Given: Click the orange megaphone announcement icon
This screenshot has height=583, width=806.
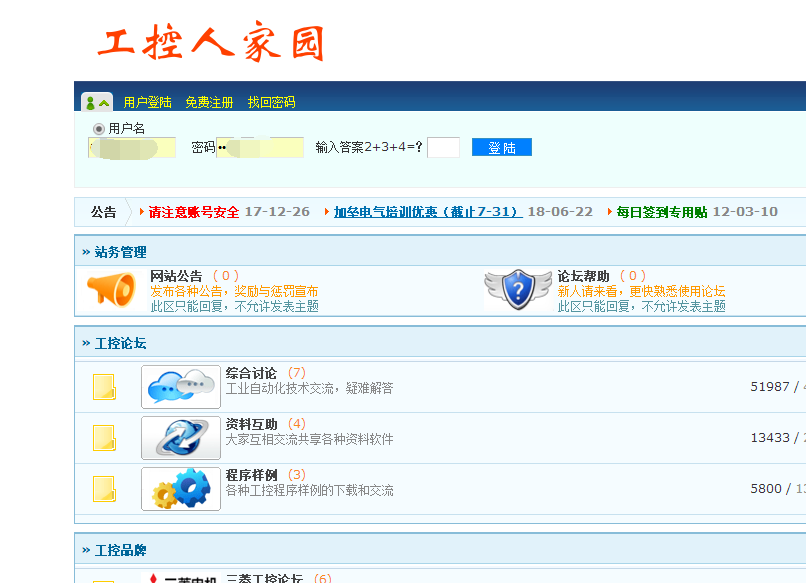Looking at the screenshot, I should point(111,289).
